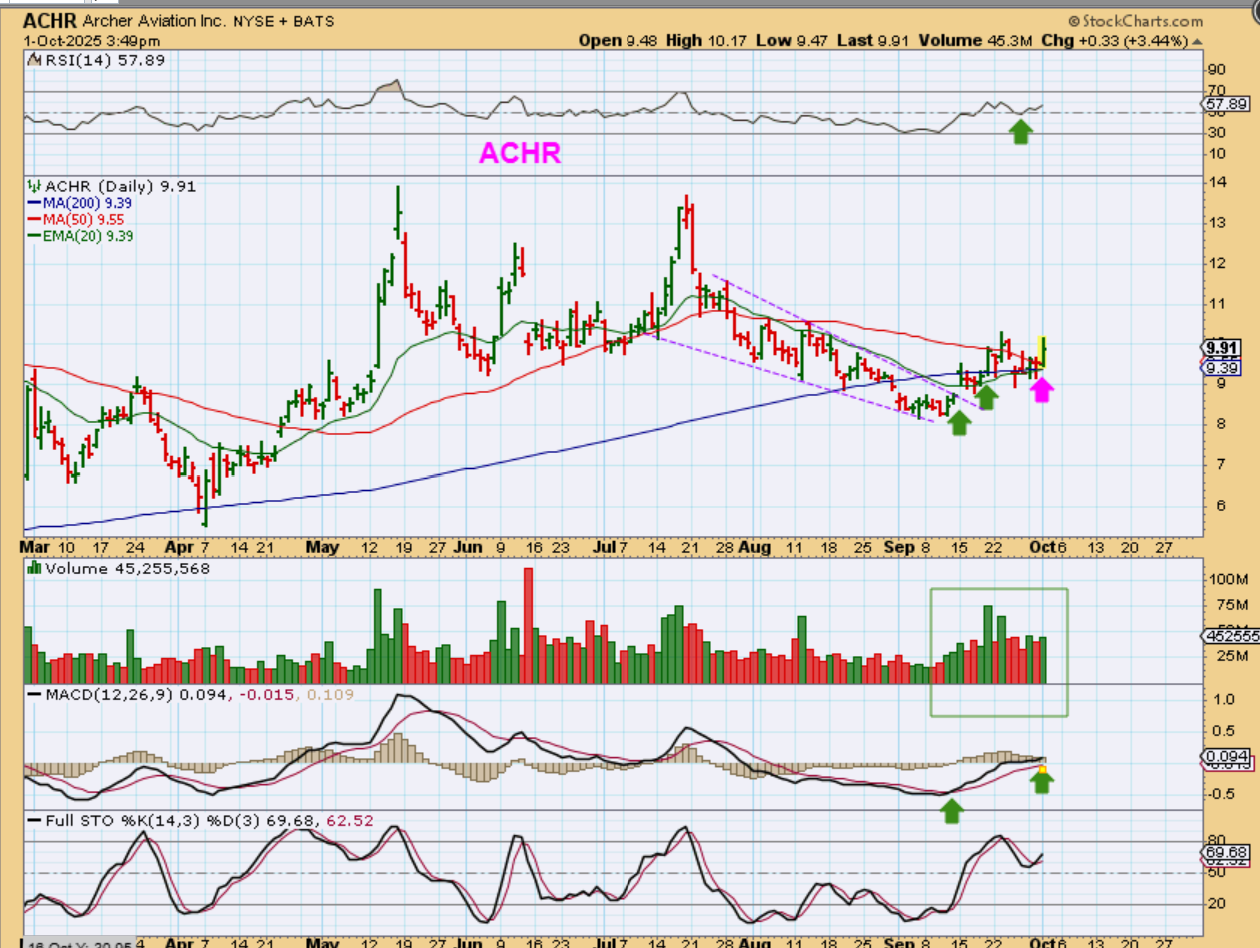Image resolution: width=1260 pixels, height=948 pixels.
Task: Click the EMA(20) 9.39 legend entry
Action: pyautogui.click(x=82, y=236)
